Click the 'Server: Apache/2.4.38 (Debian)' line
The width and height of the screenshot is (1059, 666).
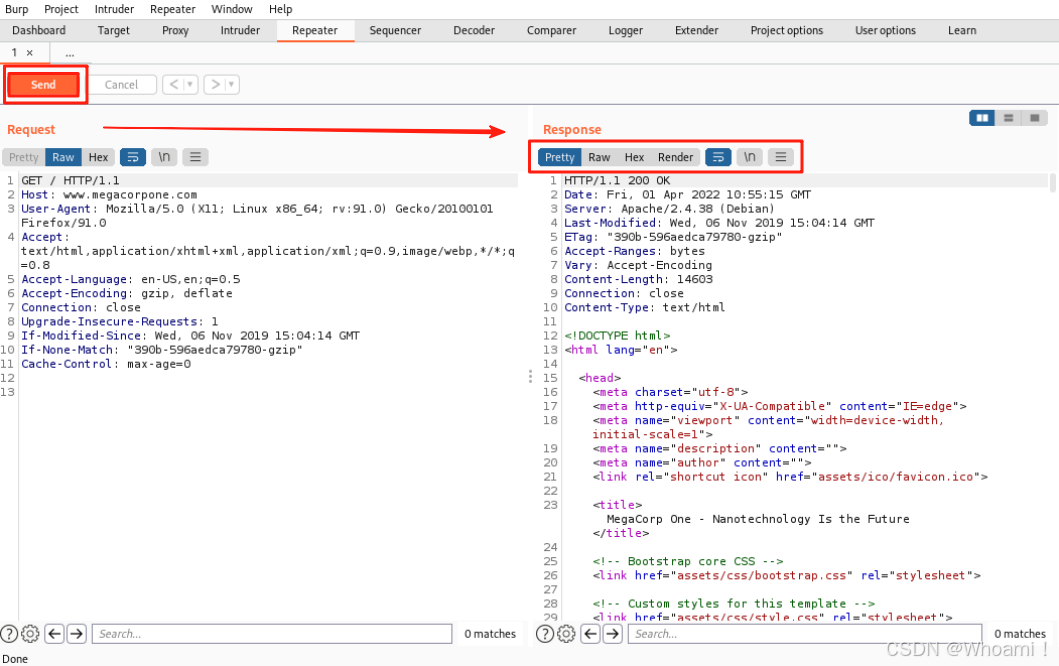[x=669, y=209]
